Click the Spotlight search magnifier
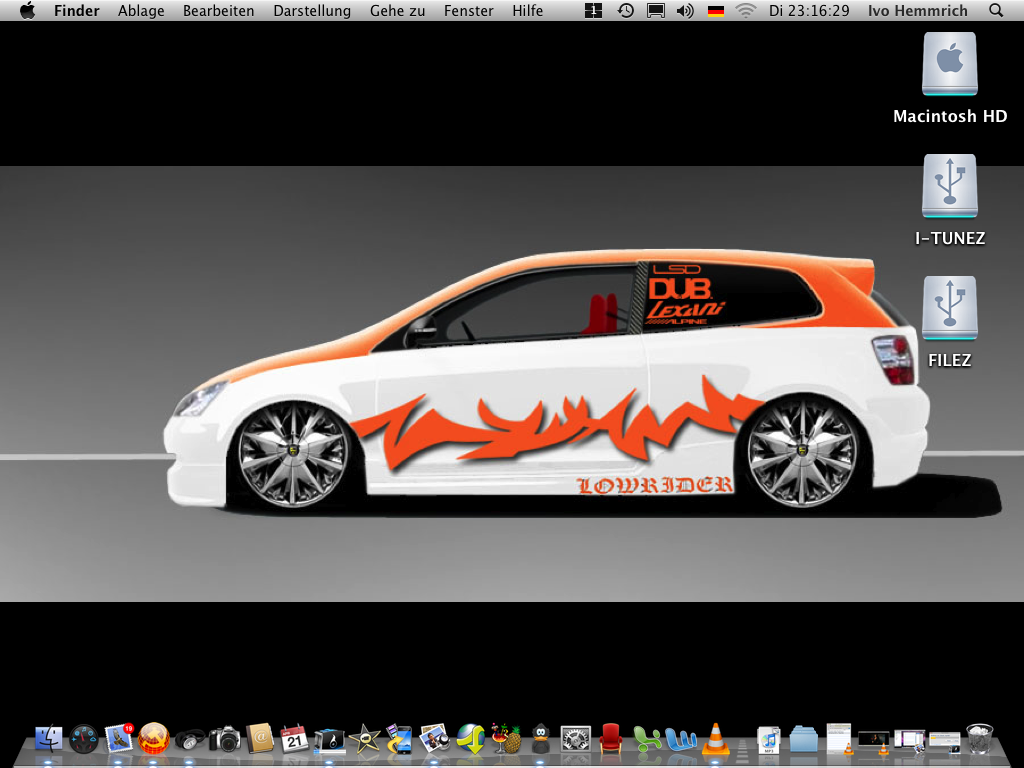The height and width of the screenshot is (768, 1024). [995, 11]
